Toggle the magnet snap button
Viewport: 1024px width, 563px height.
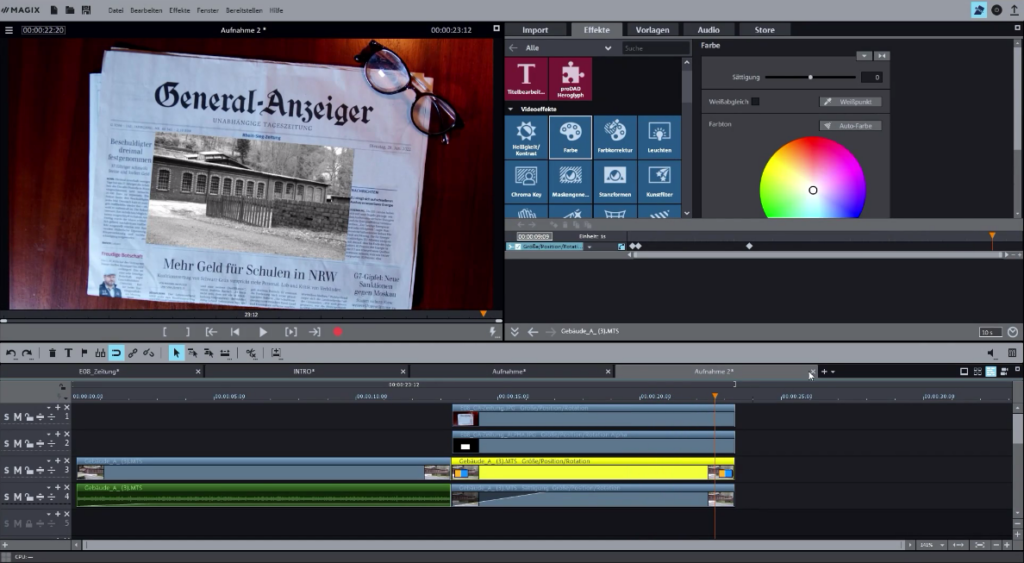116,353
